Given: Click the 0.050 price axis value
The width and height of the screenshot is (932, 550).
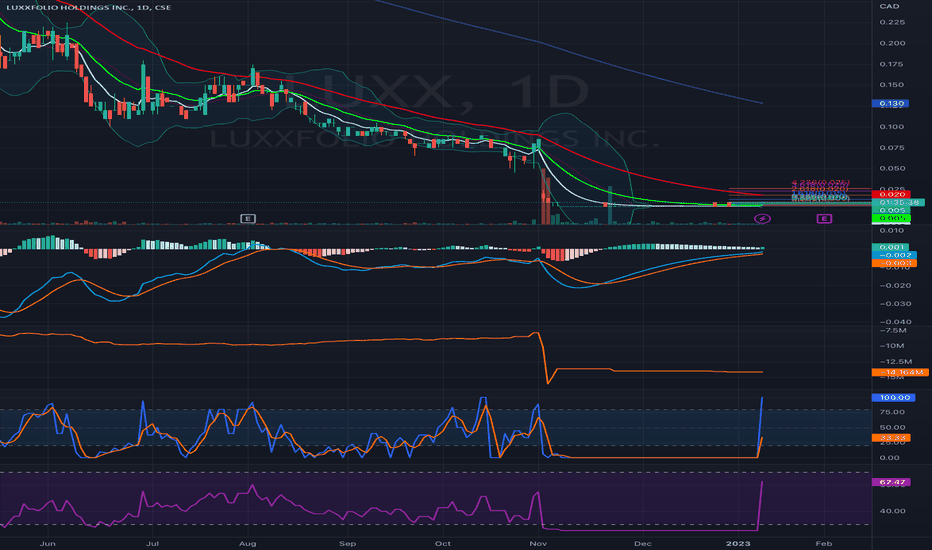Looking at the screenshot, I should (x=892, y=168).
